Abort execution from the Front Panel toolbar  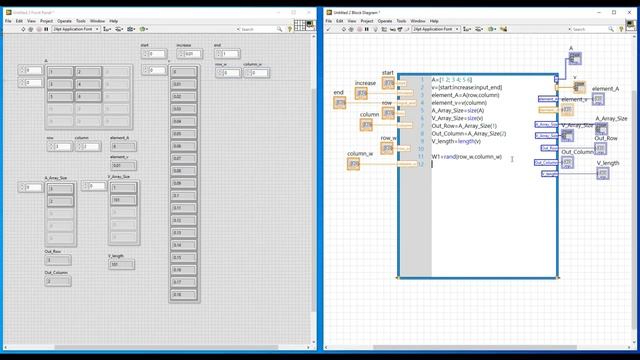(x=39, y=29)
